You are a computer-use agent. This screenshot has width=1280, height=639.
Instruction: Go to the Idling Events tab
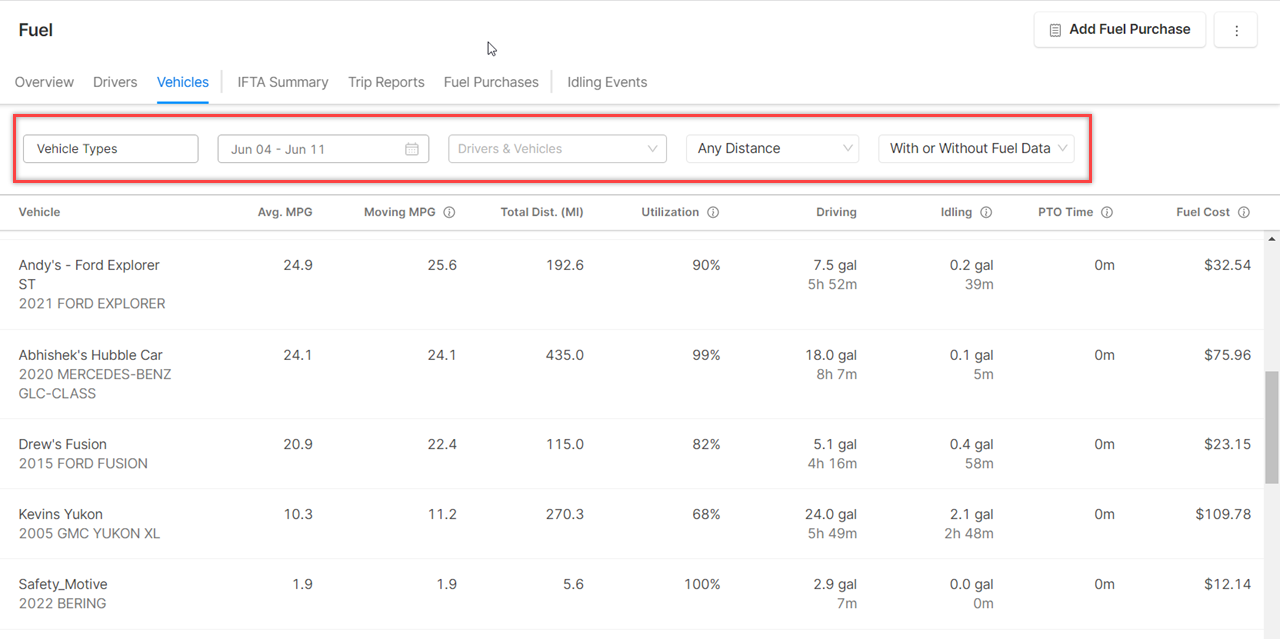(607, 82)
